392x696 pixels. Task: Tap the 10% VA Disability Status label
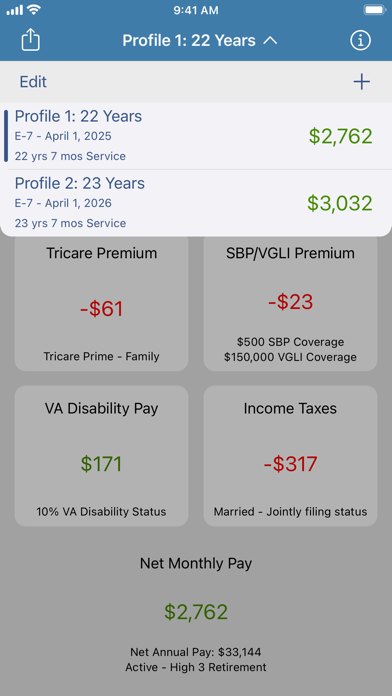(101, 511)
